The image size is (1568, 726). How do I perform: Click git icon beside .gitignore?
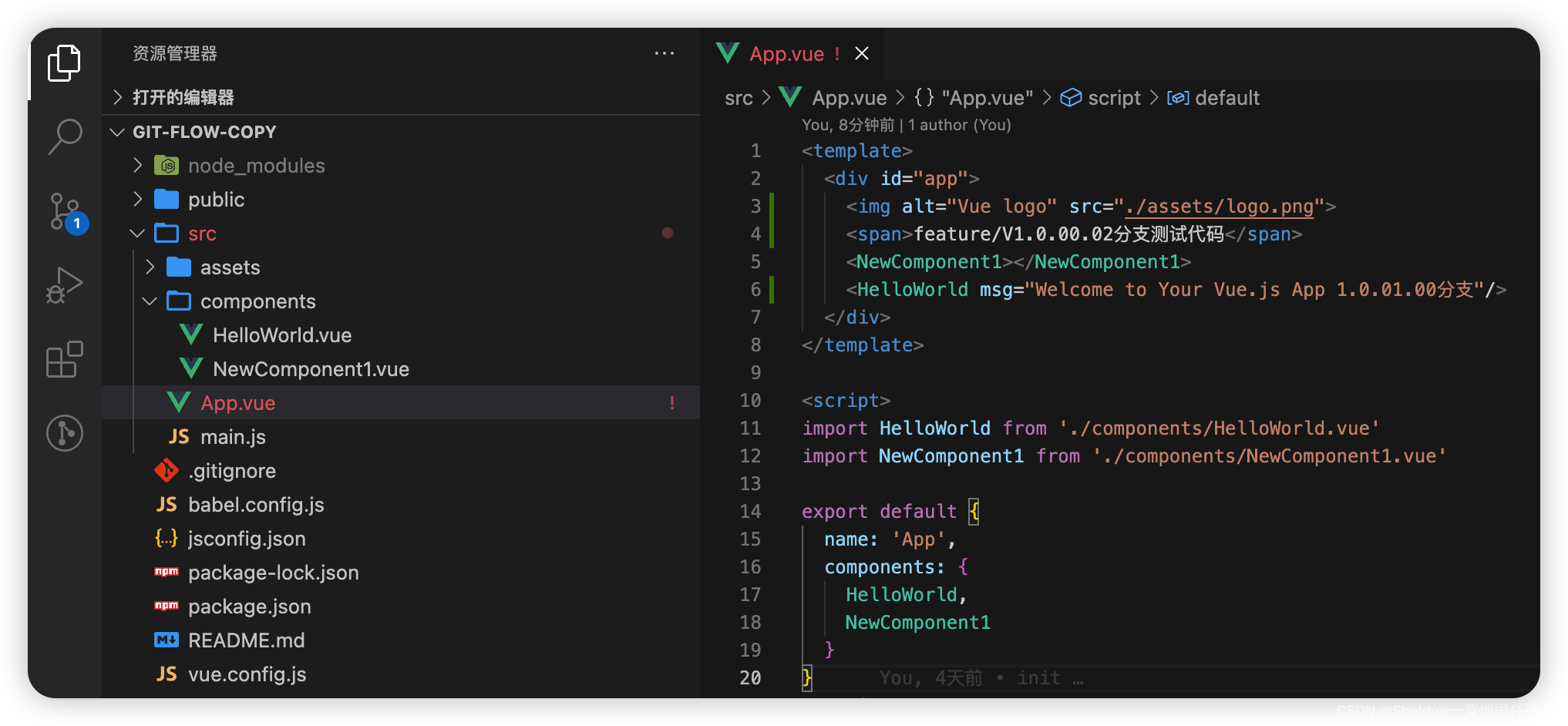167,470
